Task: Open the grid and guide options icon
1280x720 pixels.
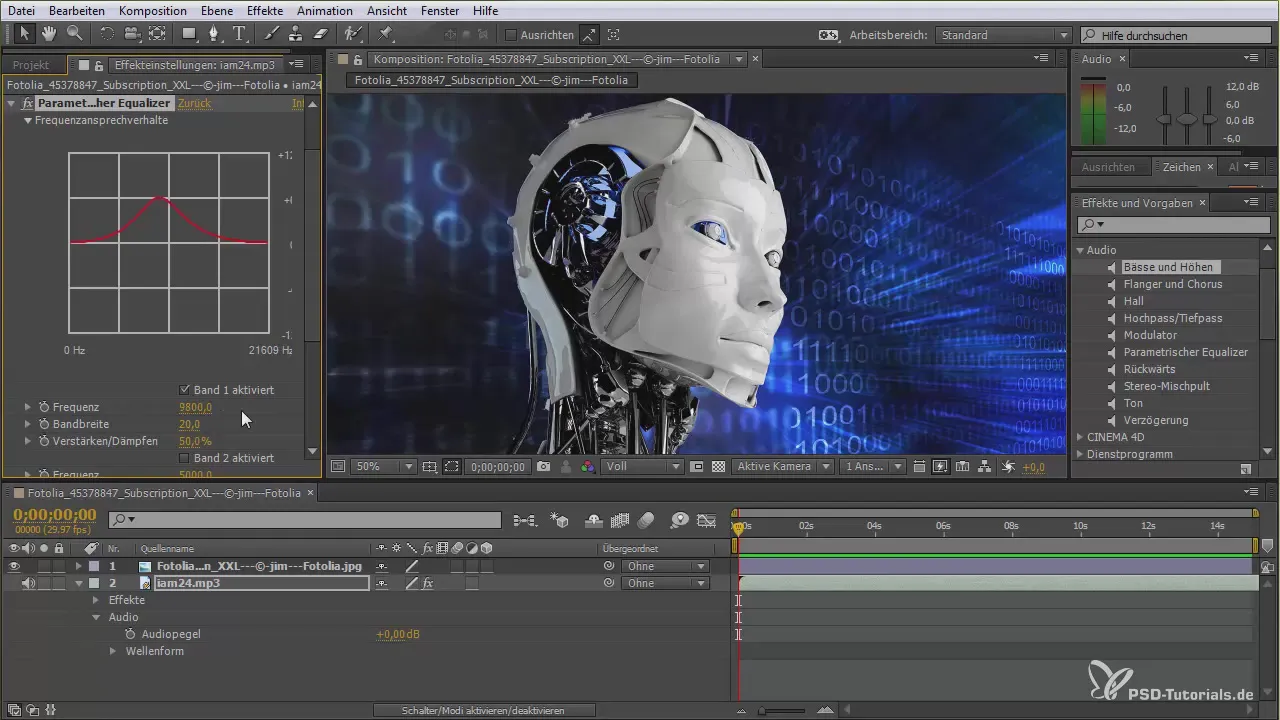Action: point(430,467)
